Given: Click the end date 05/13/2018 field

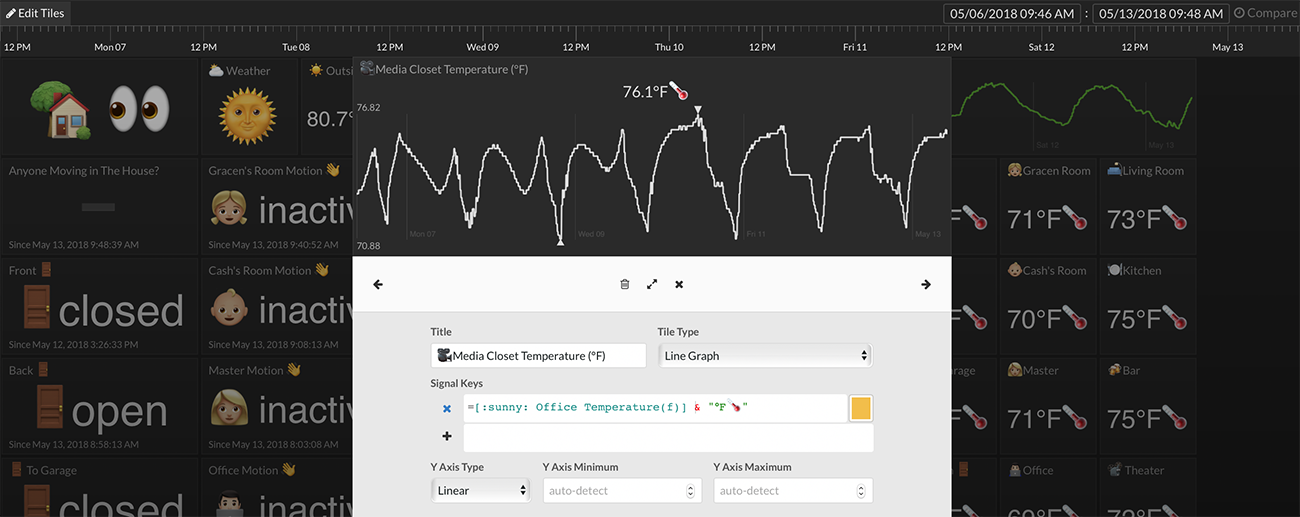Looking at the screenshot, I should pyautogui.click(x=1159, y=13).
